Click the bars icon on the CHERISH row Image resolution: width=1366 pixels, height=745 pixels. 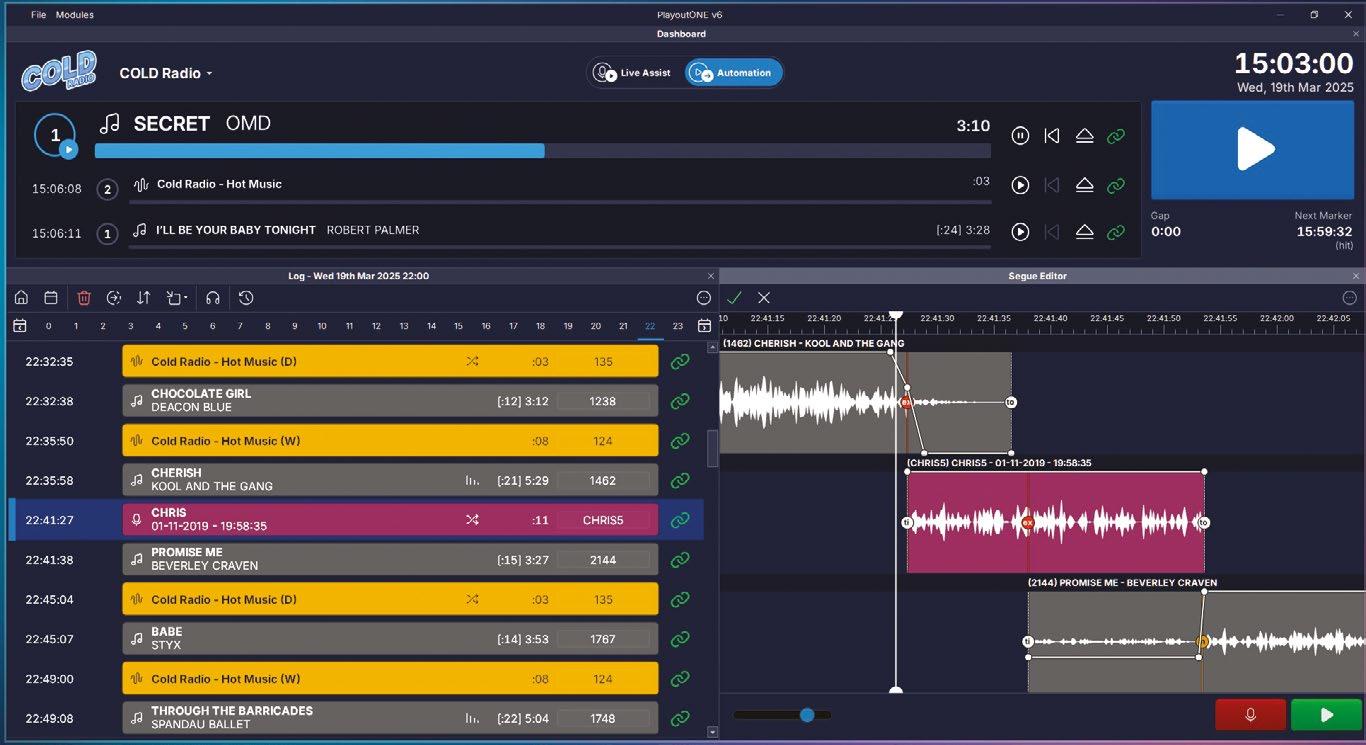[x=472, y=481]
